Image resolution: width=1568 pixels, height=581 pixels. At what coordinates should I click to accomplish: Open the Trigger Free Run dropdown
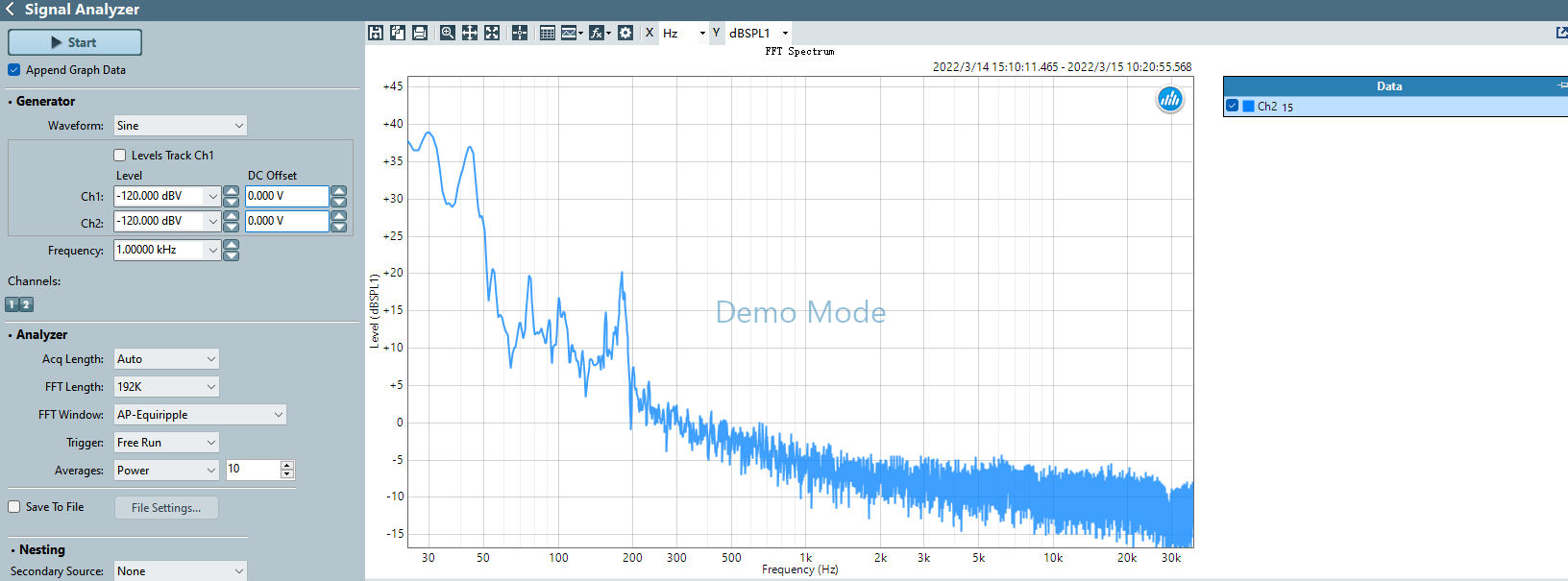coord(166,443)
